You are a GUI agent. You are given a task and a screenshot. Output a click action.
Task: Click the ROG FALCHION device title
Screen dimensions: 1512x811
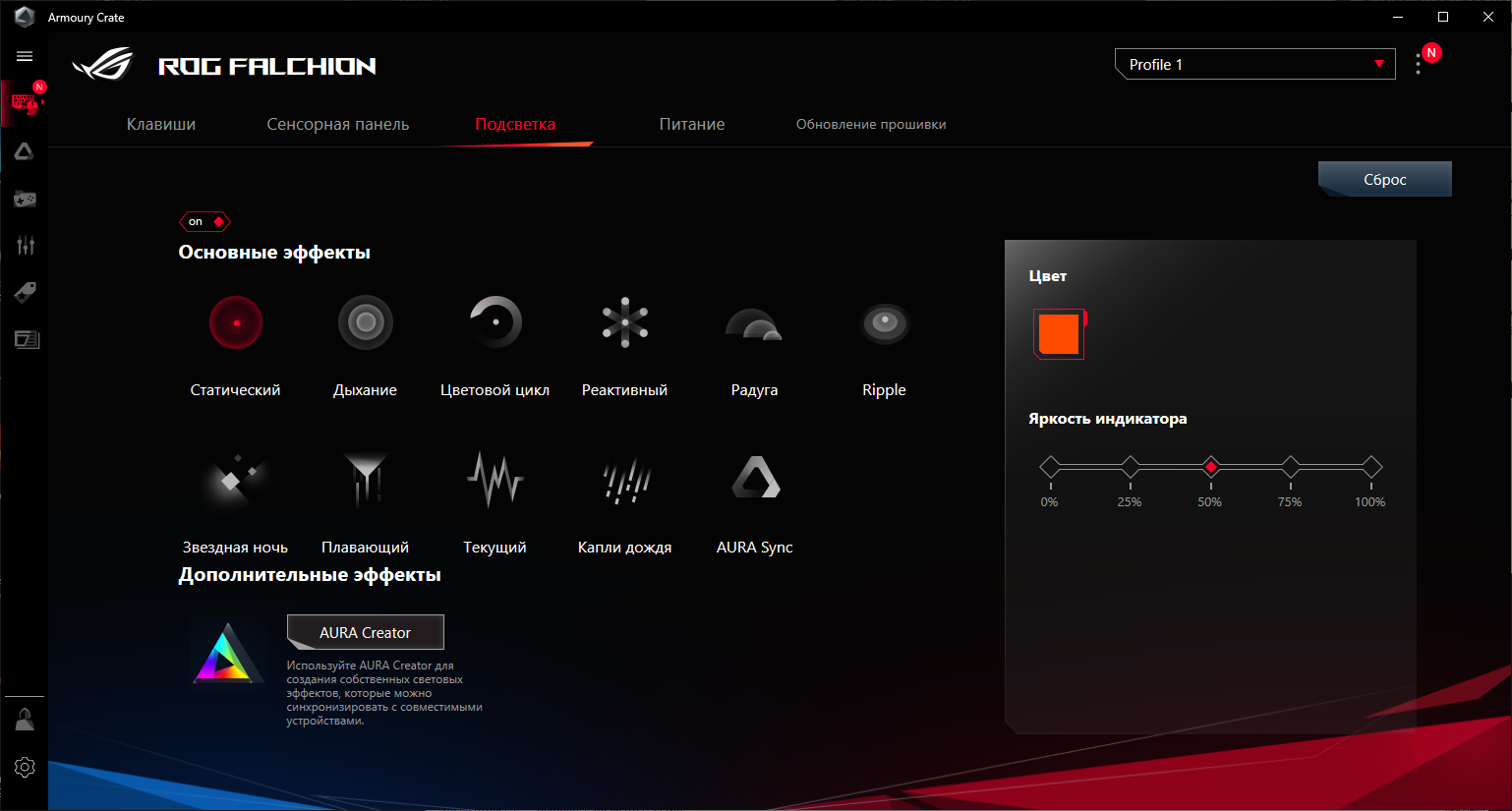[267, 66]
